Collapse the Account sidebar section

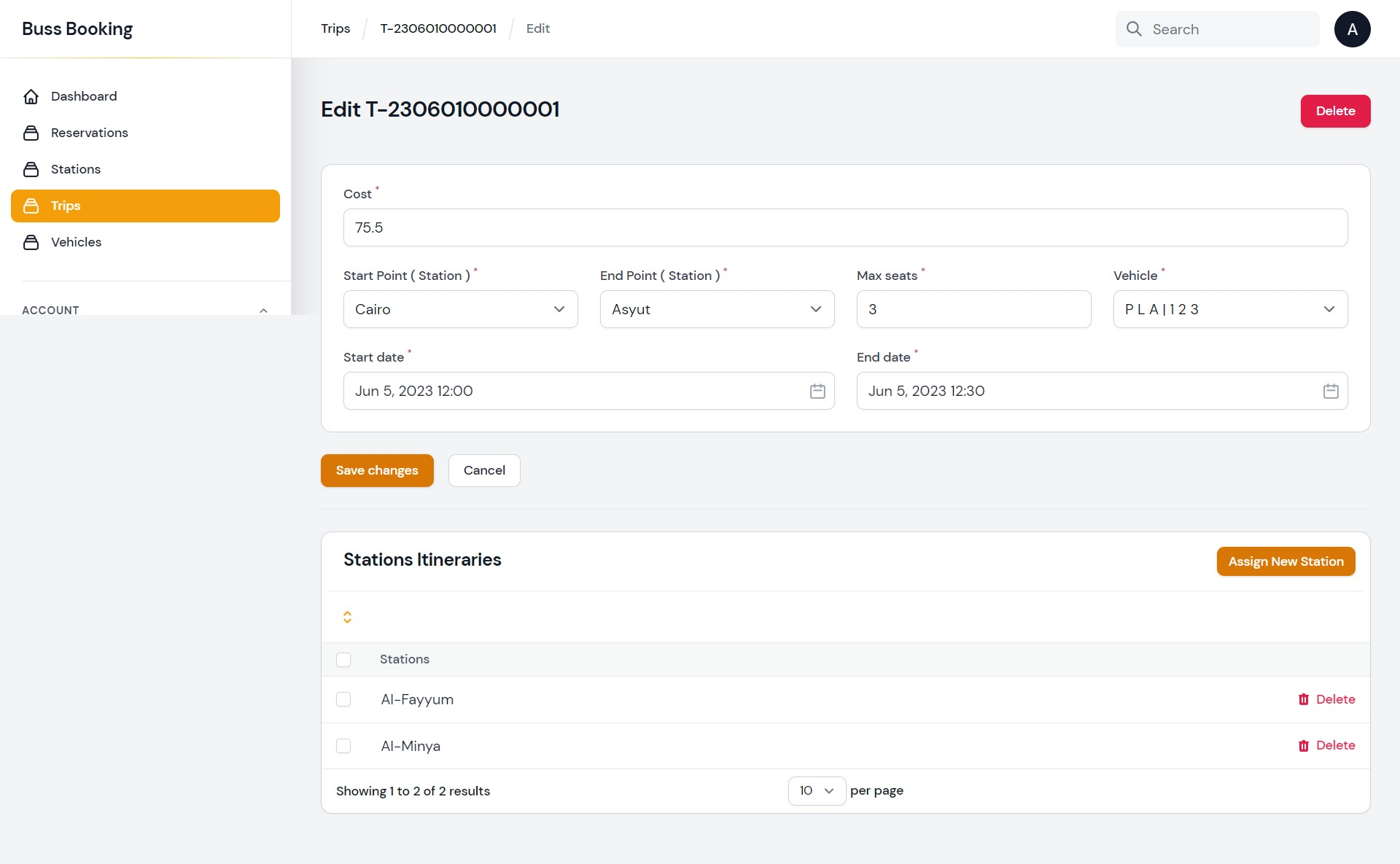click(x=263, y=311)
